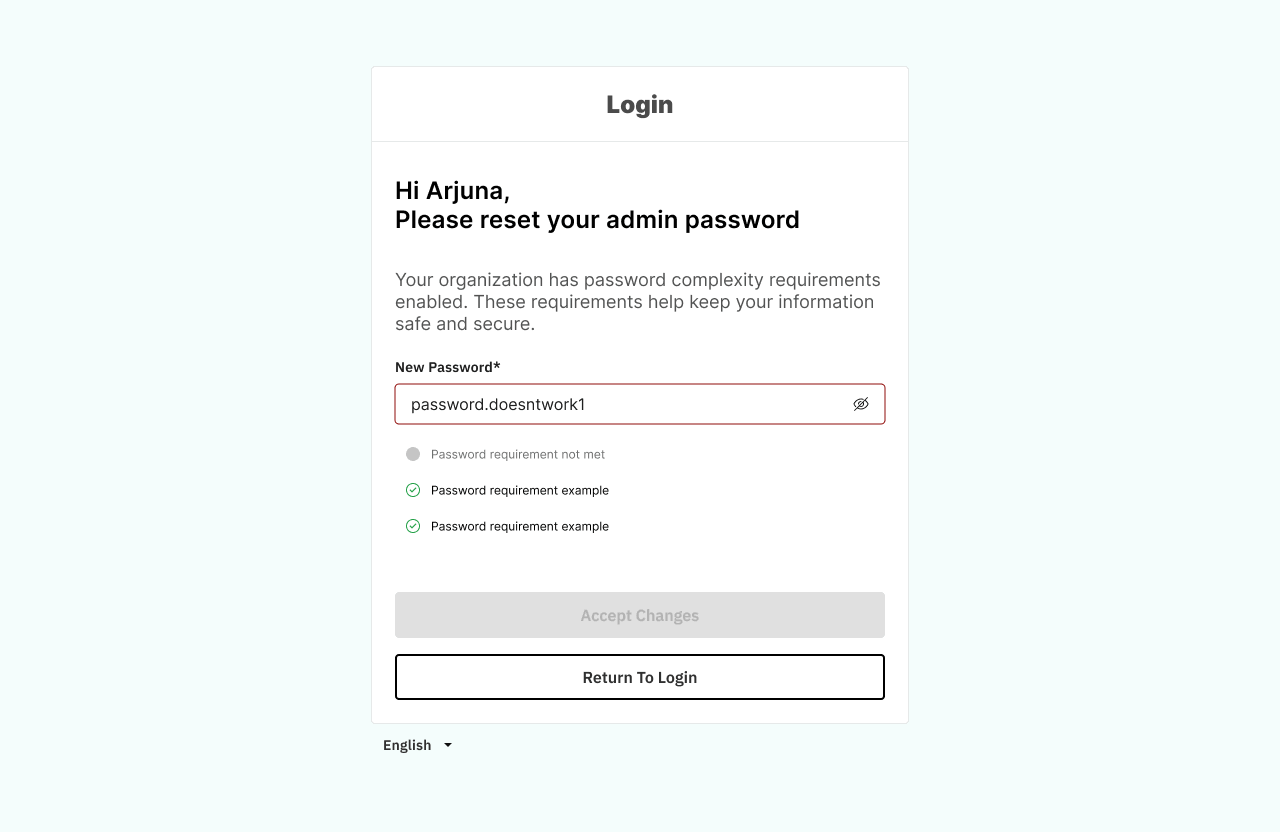Click the grey unmet-requirement circle icon

(x=413, y=454)
